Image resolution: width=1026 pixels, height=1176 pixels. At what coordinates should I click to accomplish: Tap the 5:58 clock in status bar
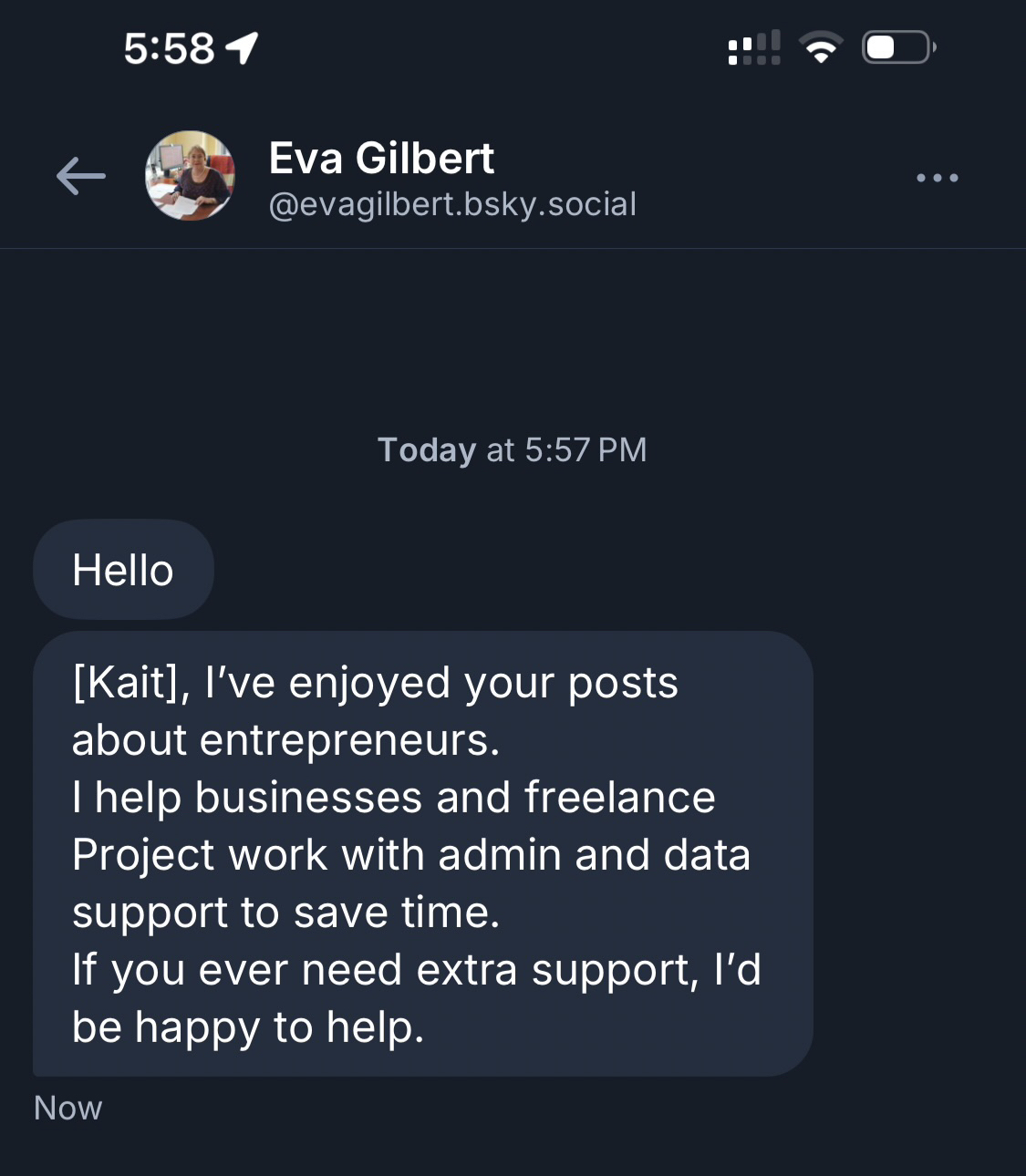[169, 48]
